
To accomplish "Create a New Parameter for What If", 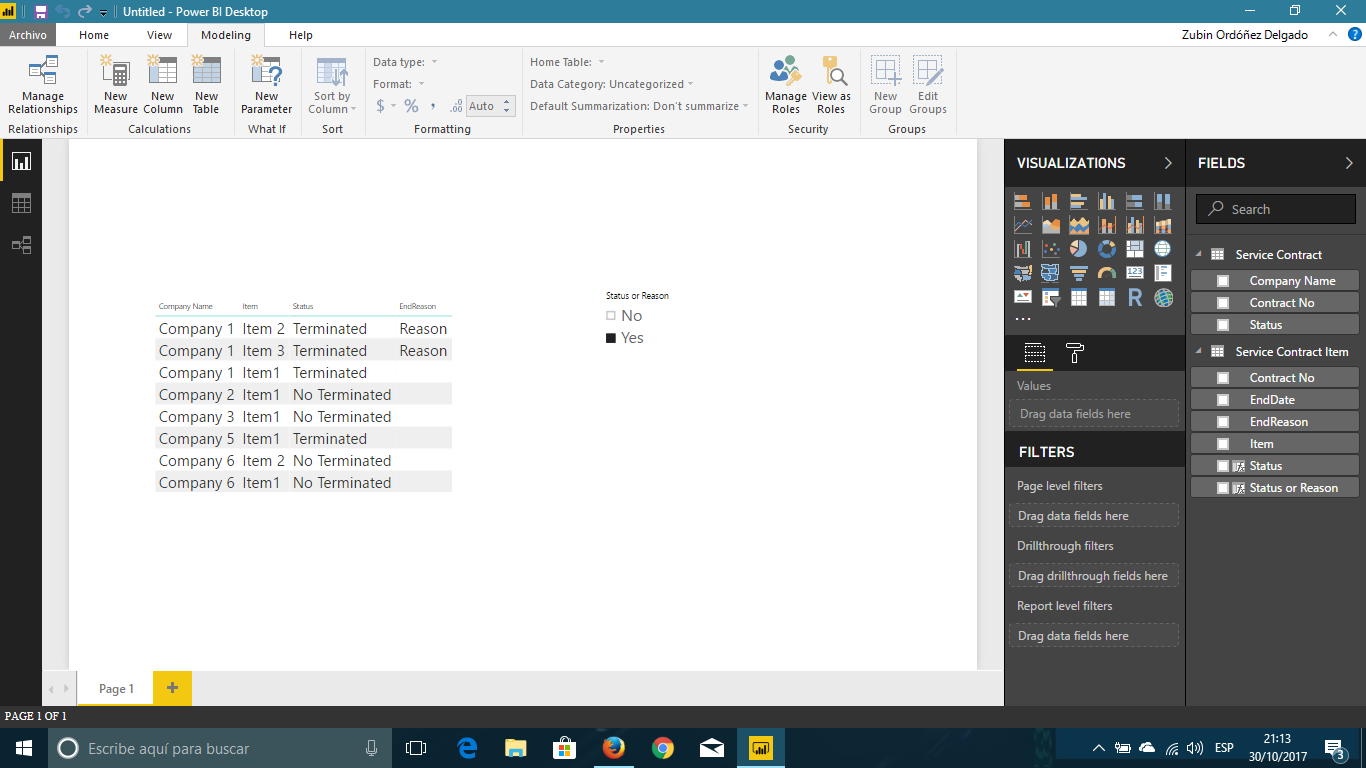I will click(266, 86).
